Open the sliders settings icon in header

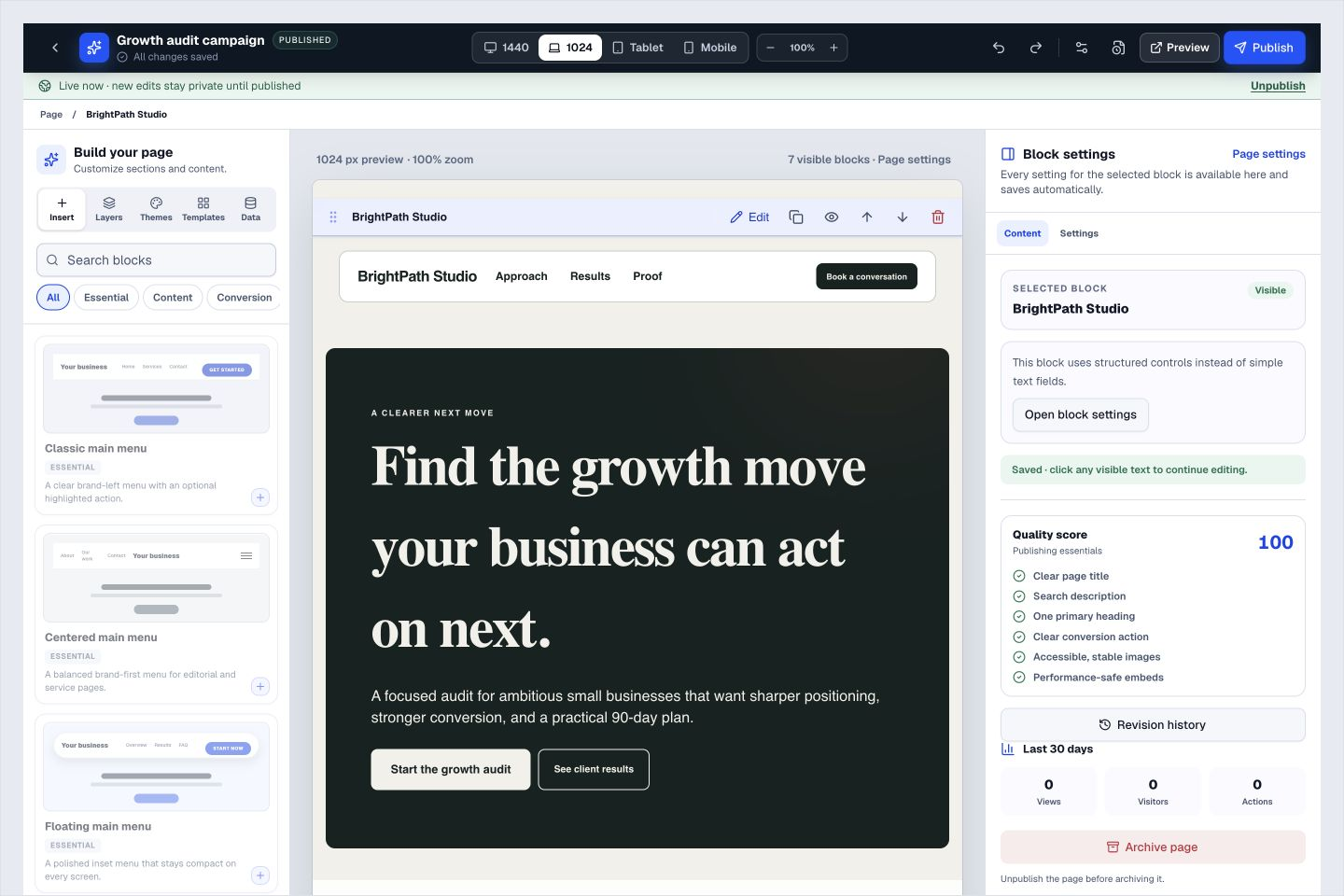pyautogui.click(x=1082, y=48)
